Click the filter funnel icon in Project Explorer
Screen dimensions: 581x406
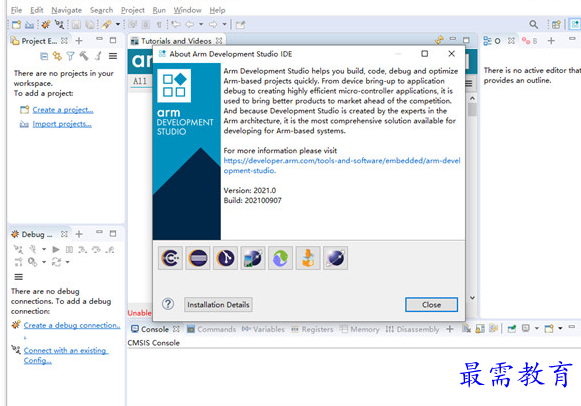coord(70,56)
